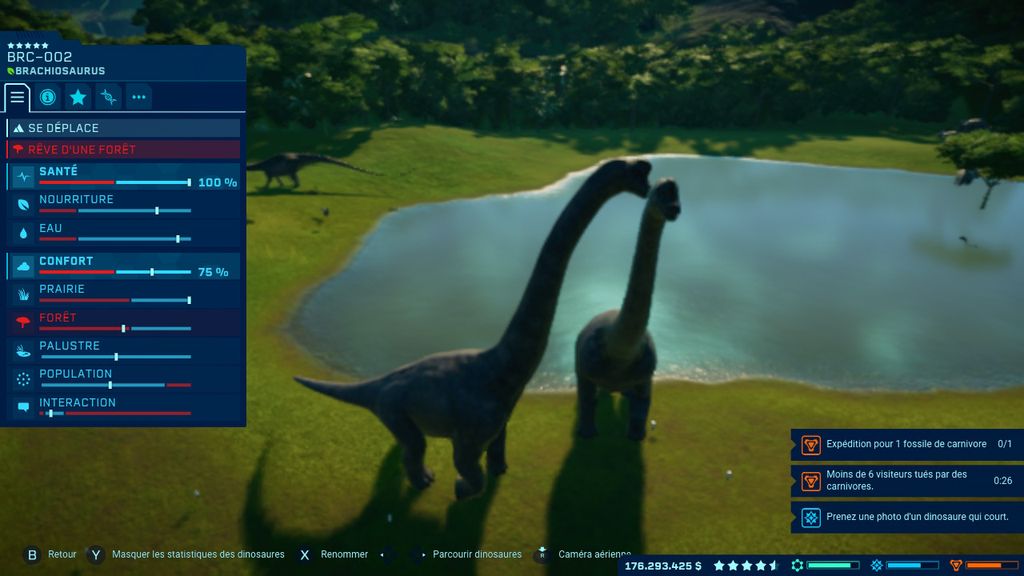Click the 75 % comfort value
The width and height of the screenshot is (1024, 576).
pyautogui.click(x=214, y=272)
